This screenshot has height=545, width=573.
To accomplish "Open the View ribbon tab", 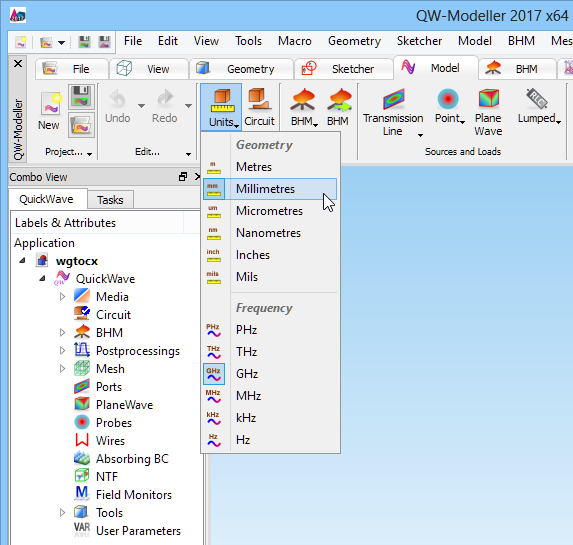I will coord(149,69).
